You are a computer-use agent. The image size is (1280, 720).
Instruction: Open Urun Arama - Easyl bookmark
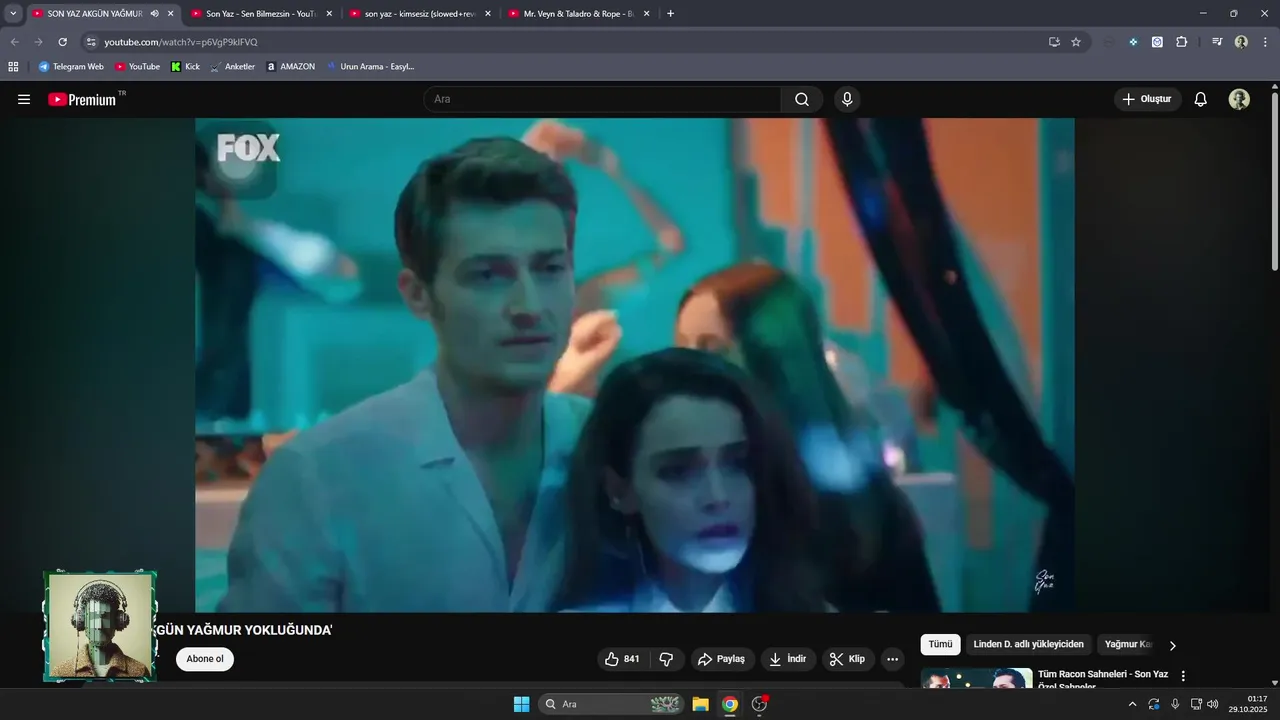pos(370,66)
